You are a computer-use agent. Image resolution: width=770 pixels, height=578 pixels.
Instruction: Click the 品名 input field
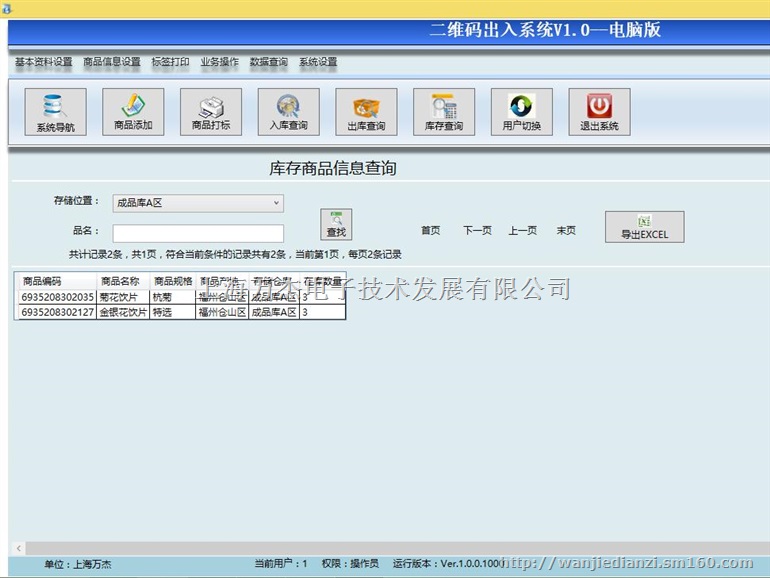[x=198, y=233]
